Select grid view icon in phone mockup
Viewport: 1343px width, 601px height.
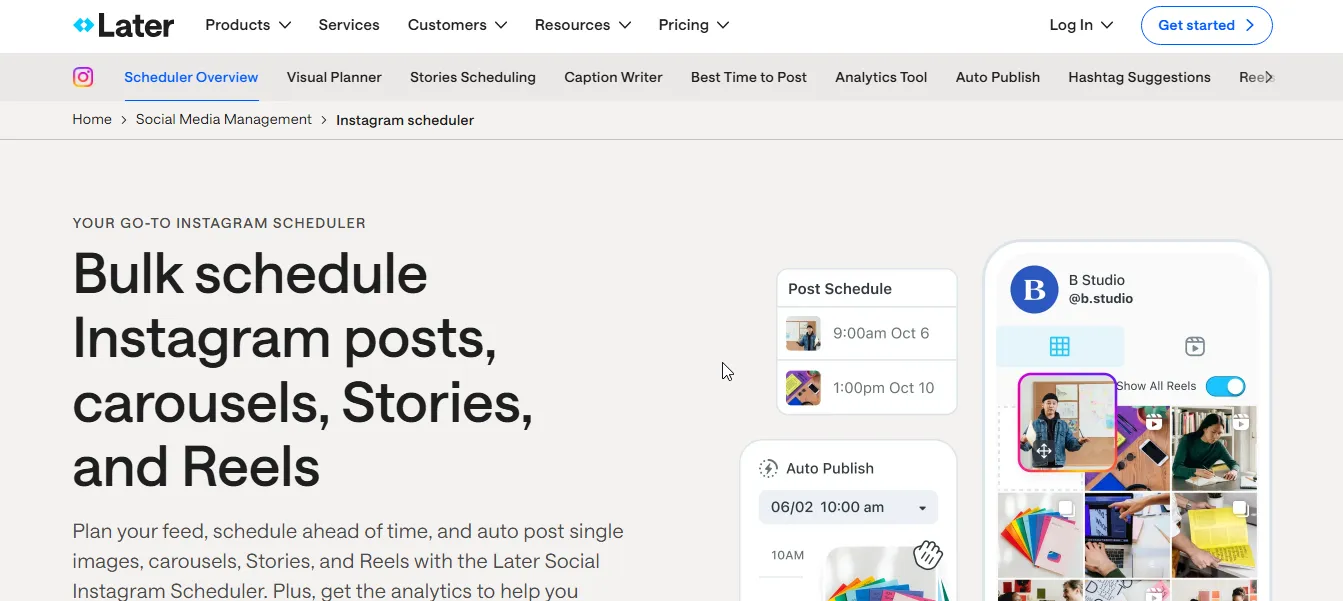[x=1060, y=347]
